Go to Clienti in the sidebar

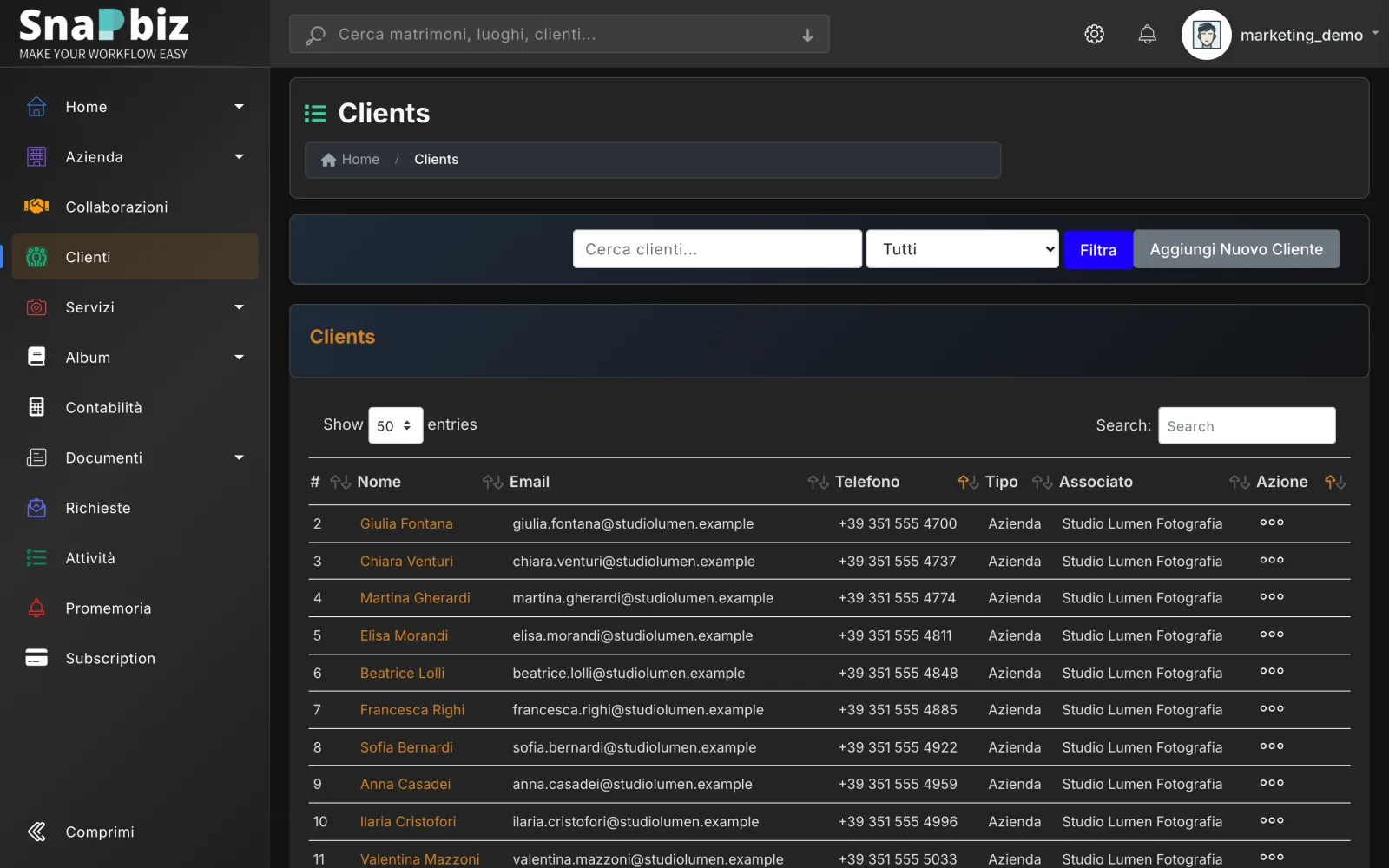(x=135, y=257)
